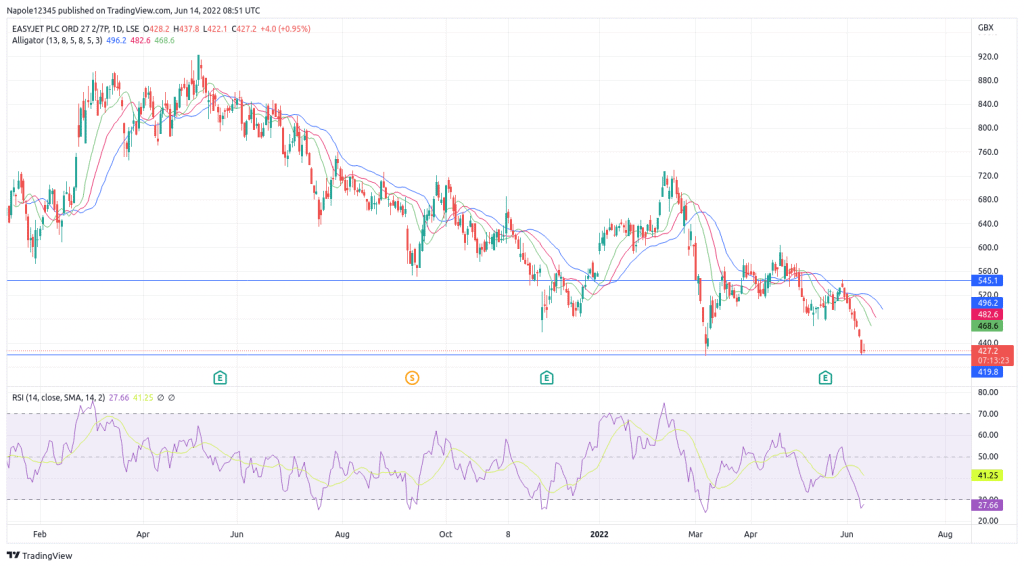The image size is (1024, 567).
Task: Click the green 468.6 value in Alligator legend
Action: coord(165,40)
